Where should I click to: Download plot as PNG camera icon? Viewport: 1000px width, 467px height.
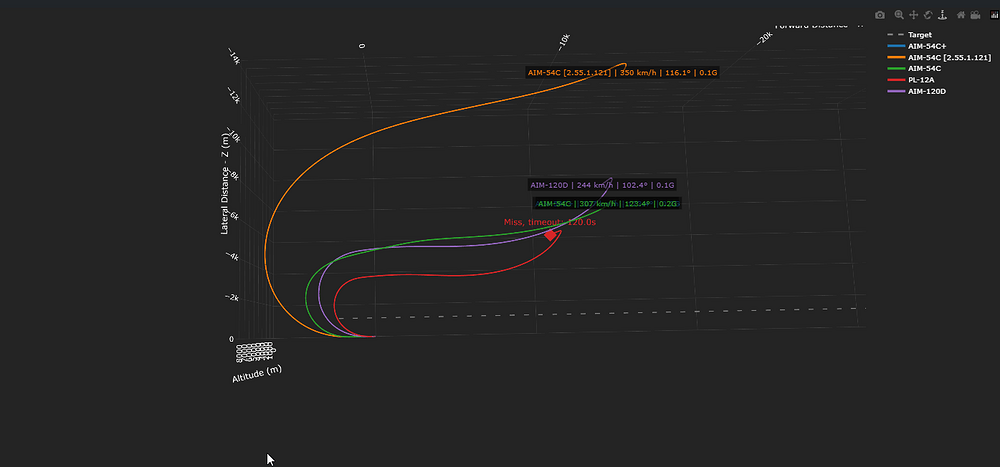point(880,15)
